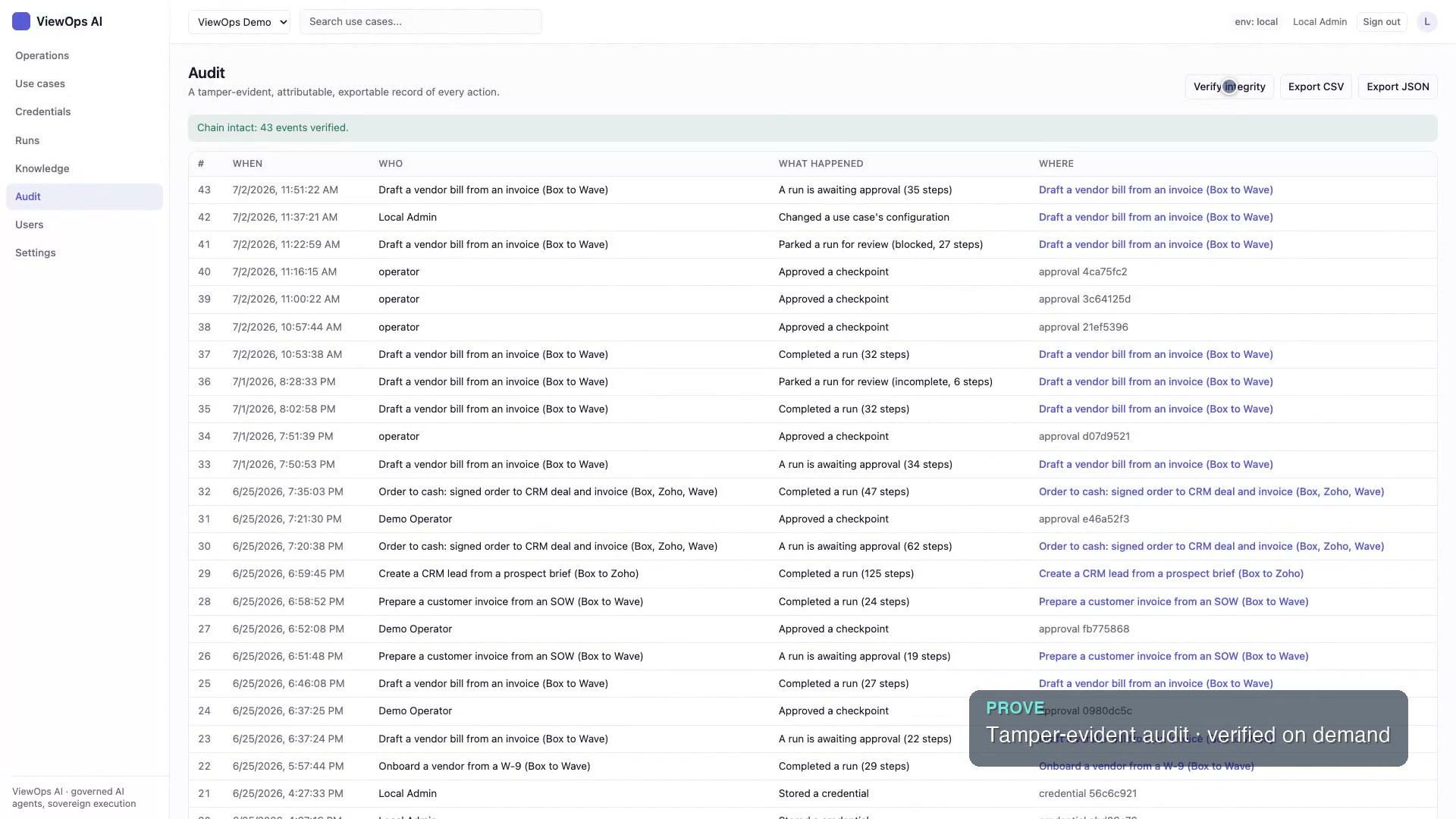Click the Verify integrity button
The width and height of the screenshot is (1456, 819).
pos(1229,86)
